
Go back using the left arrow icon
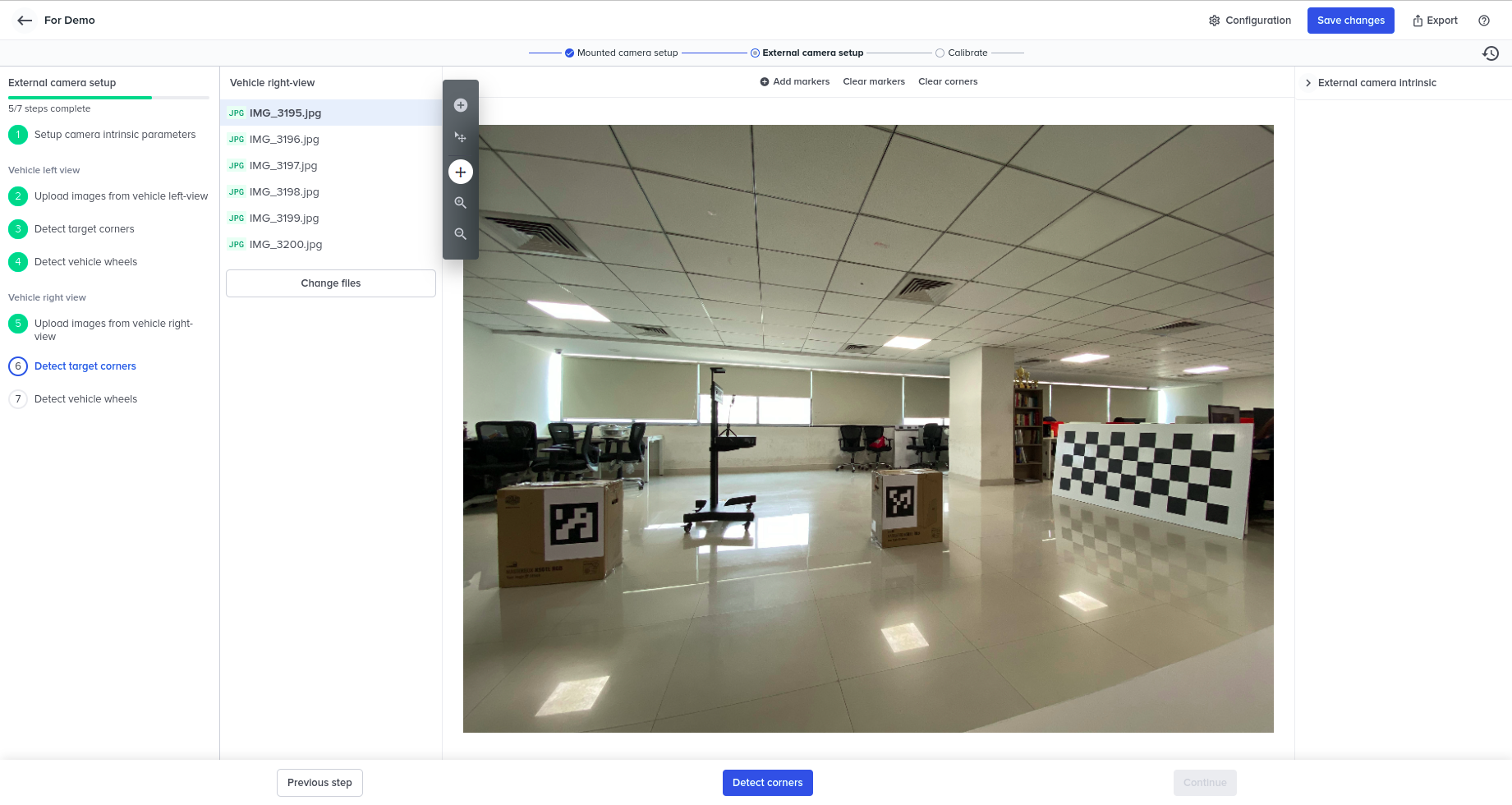25,21
